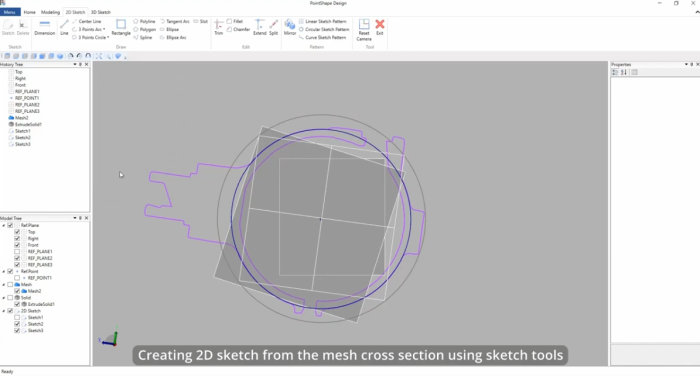Enable the REF_PLANE1 checkbox in Model Tree
The width and height of the screenshot is (700, 376).
click(x=17, y=251)
